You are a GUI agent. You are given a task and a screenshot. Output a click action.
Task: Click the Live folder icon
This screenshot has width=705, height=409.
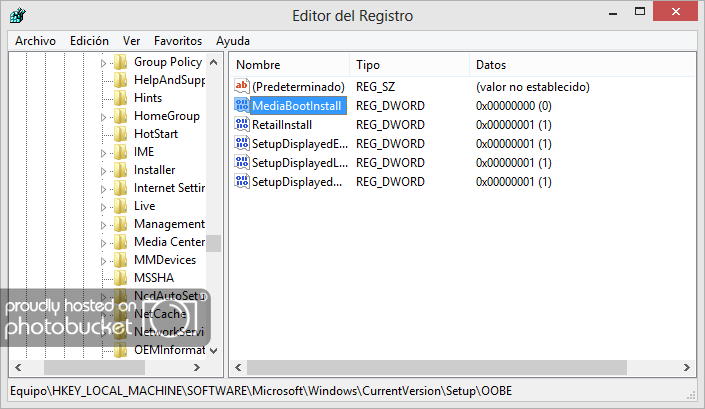120,206
